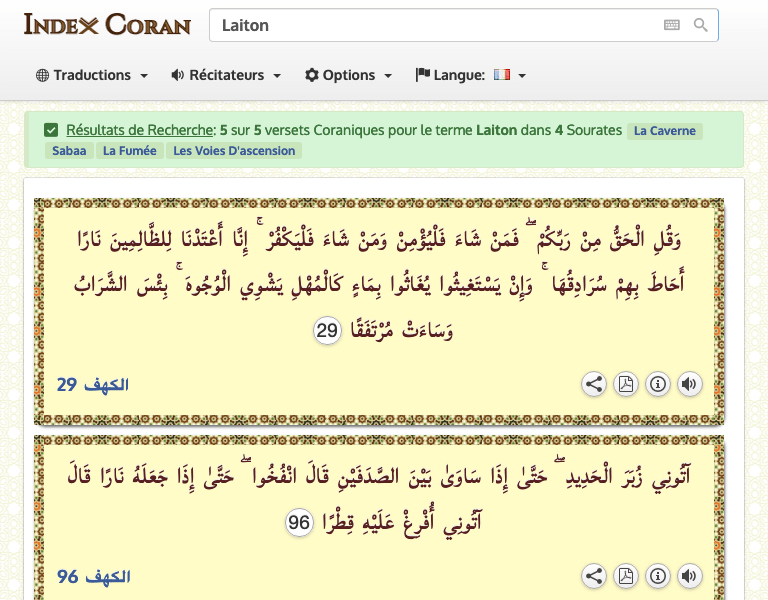Play audio for verse 96
The image size is (768, 600).
coord(690,576)
